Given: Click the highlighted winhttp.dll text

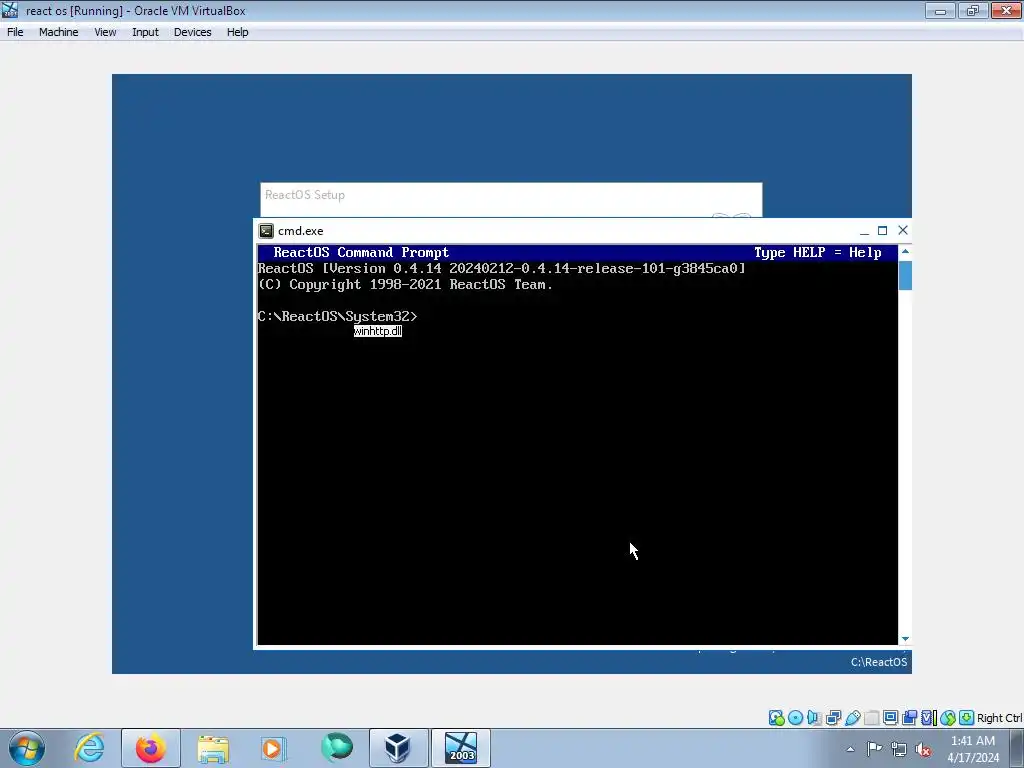Looking at the screenshot, I should point(377,331).
